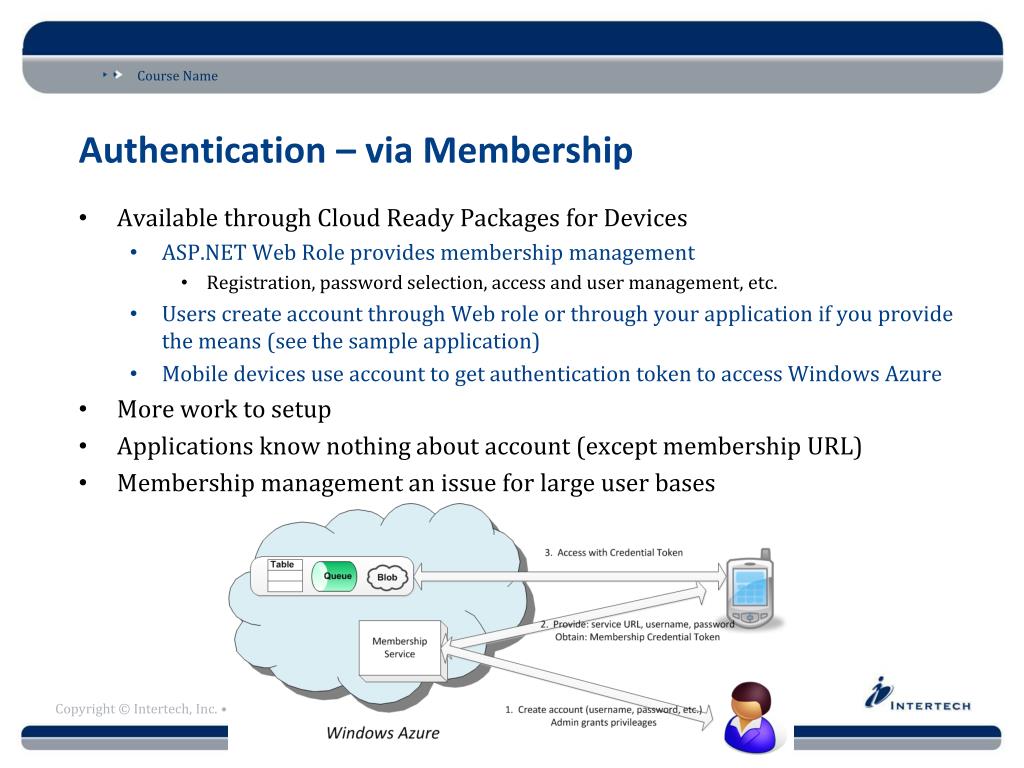
Task: Click 'Membership management an issue' bullet
Action: pyautogui.click(x=416, y=483)
